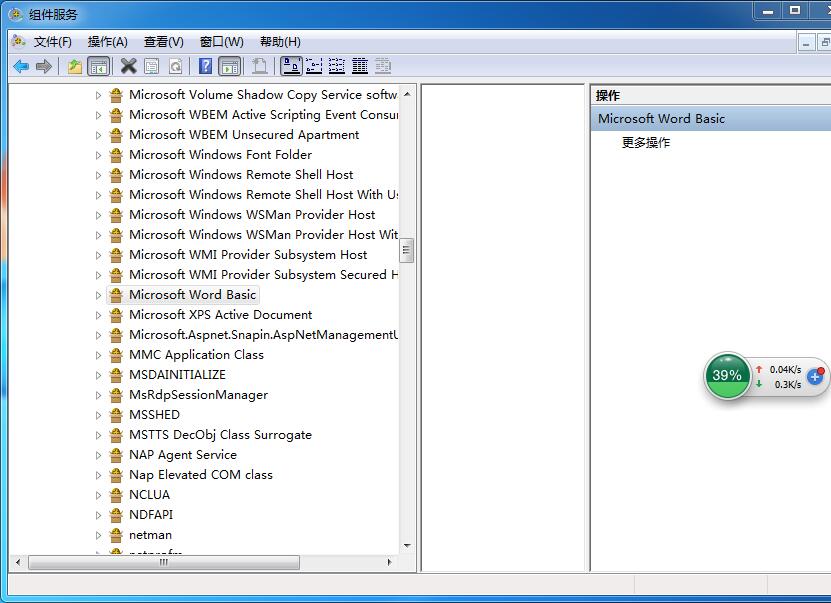The height and width of the screenshot is (603, 831).
Task: Click the 39% memory usage ball
Action: (x=727, y=376)
